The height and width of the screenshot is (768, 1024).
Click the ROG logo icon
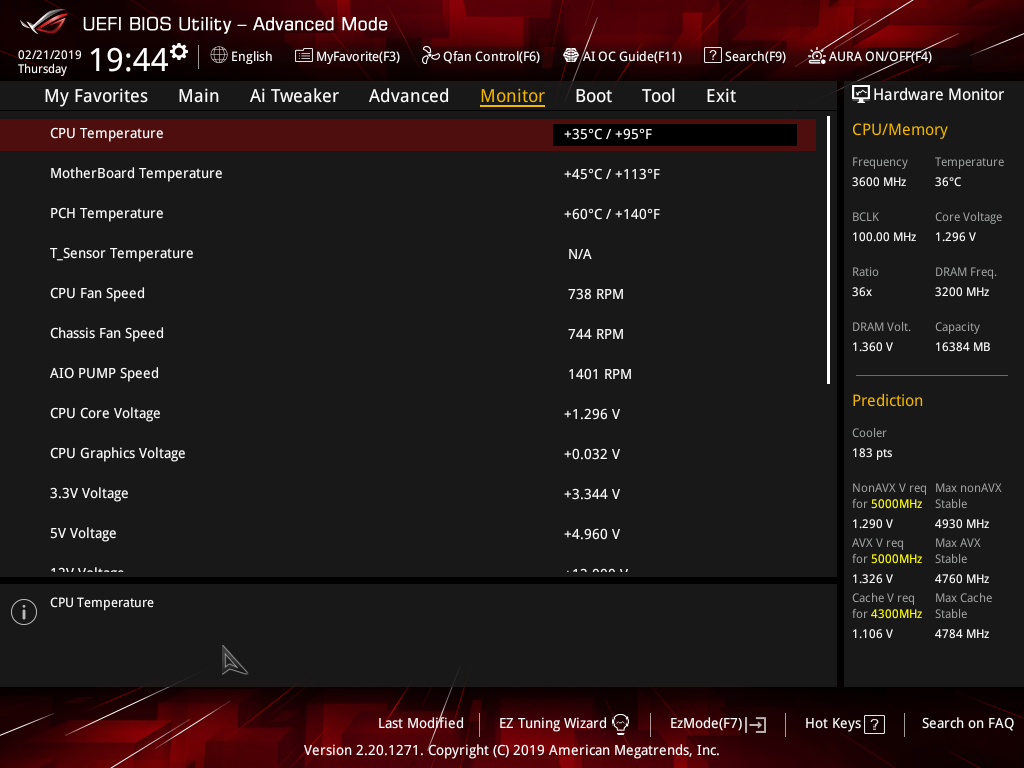coord(44,22)
